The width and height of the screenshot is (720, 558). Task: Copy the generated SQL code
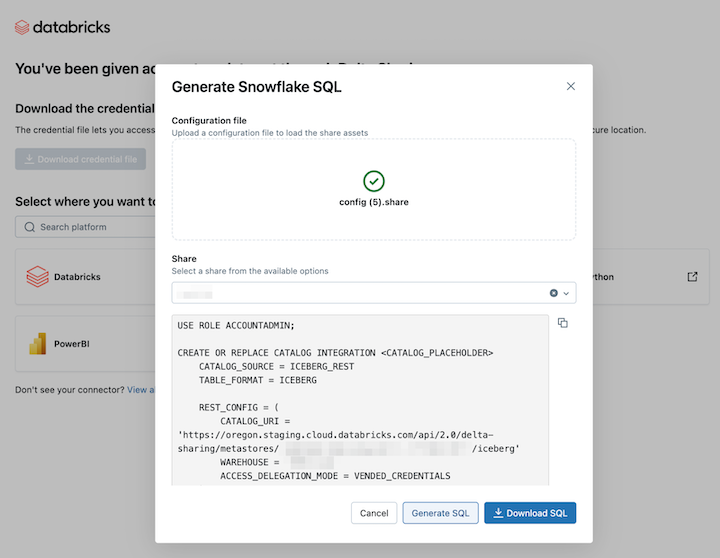pyautogui.click(x=563, y=323)
